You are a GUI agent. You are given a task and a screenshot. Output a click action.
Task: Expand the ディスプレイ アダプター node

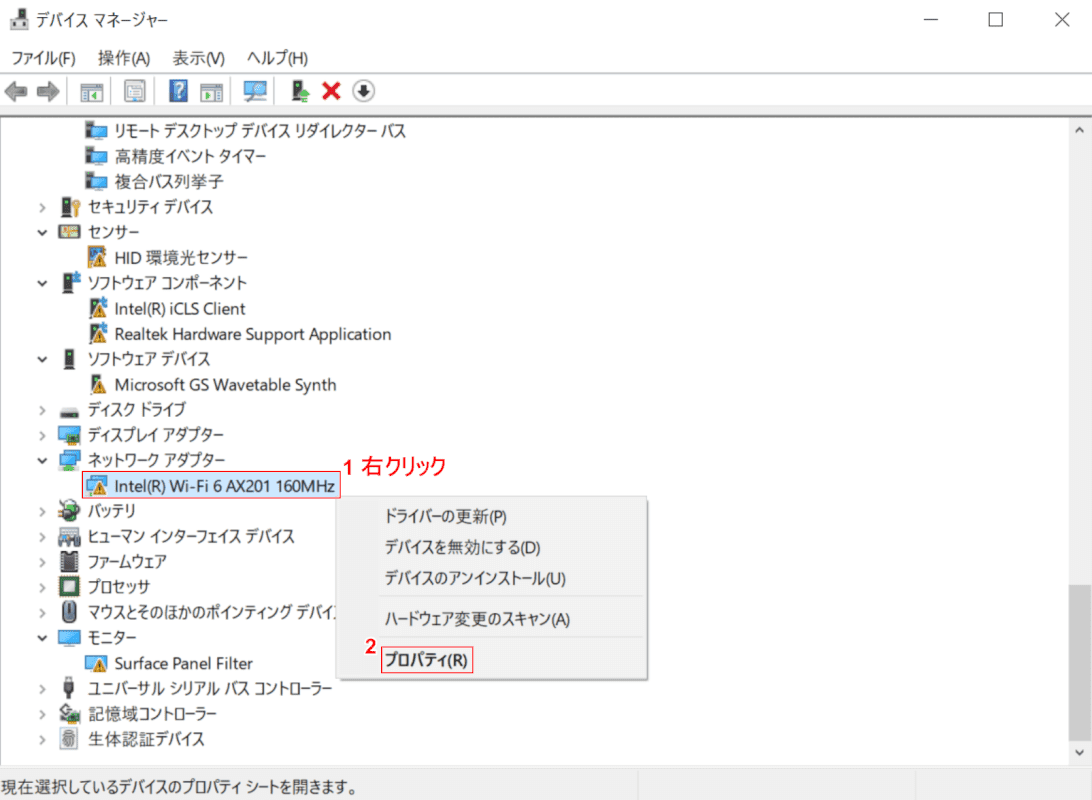(x=42, y=436)
